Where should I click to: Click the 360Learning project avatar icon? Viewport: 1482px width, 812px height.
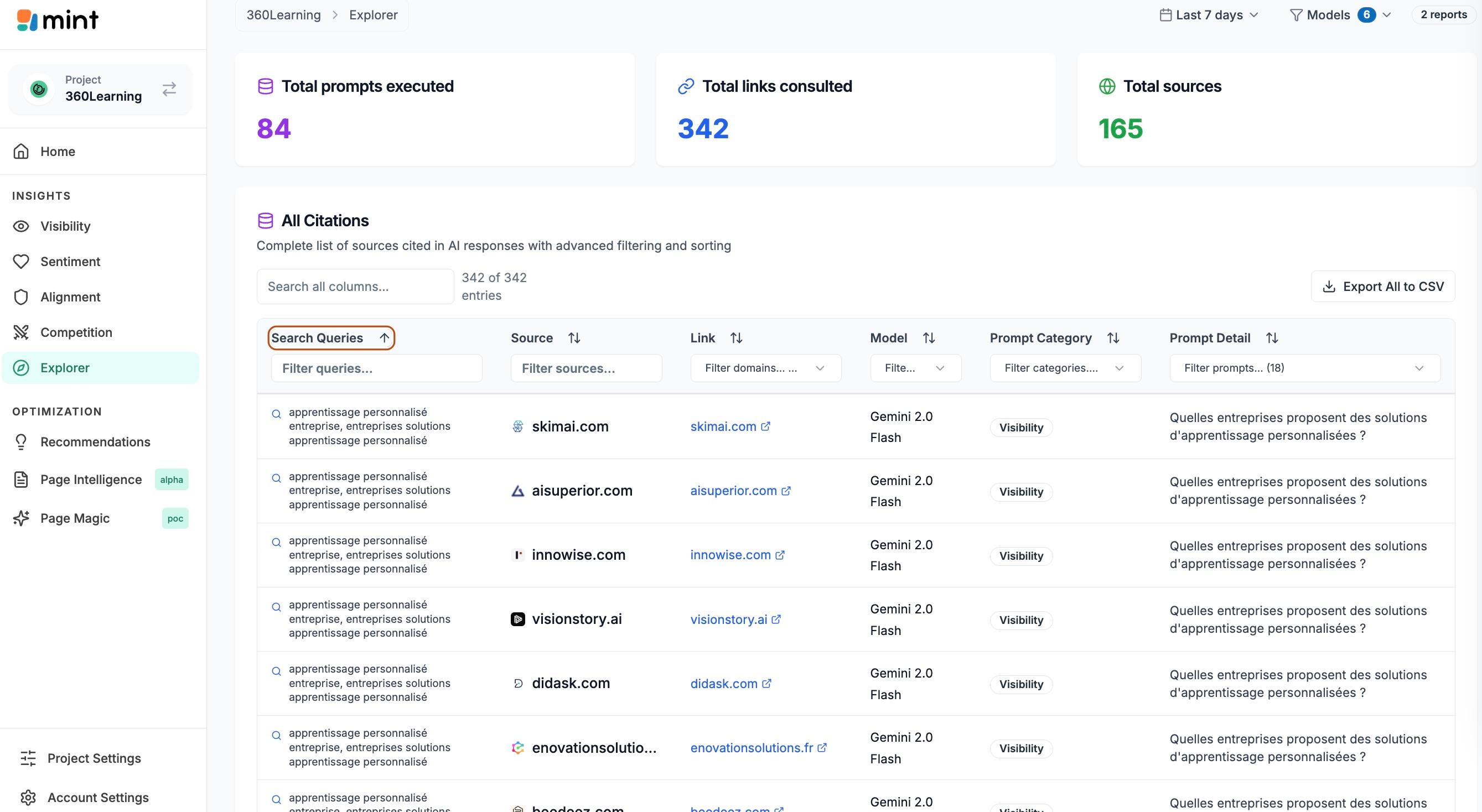tap(39, 89)
